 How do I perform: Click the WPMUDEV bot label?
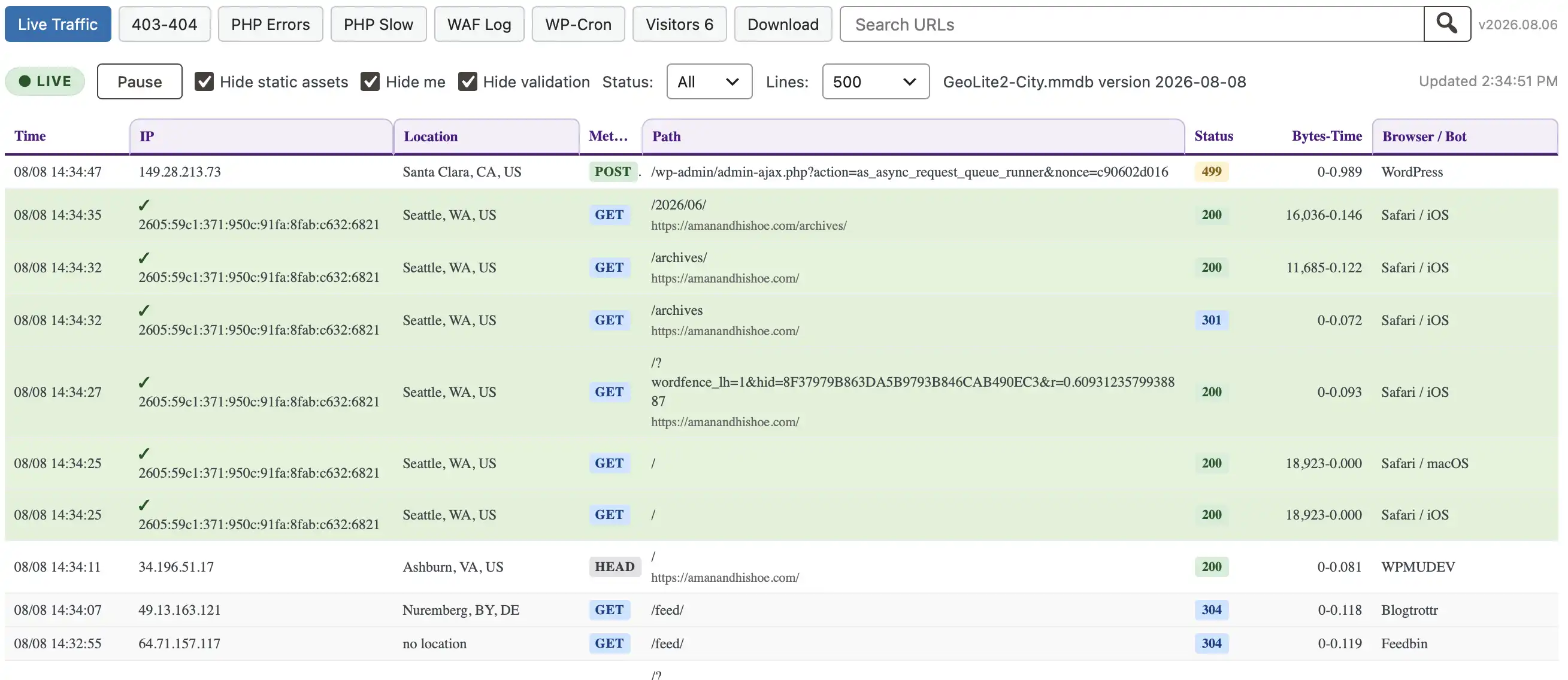click(1418, 567)
